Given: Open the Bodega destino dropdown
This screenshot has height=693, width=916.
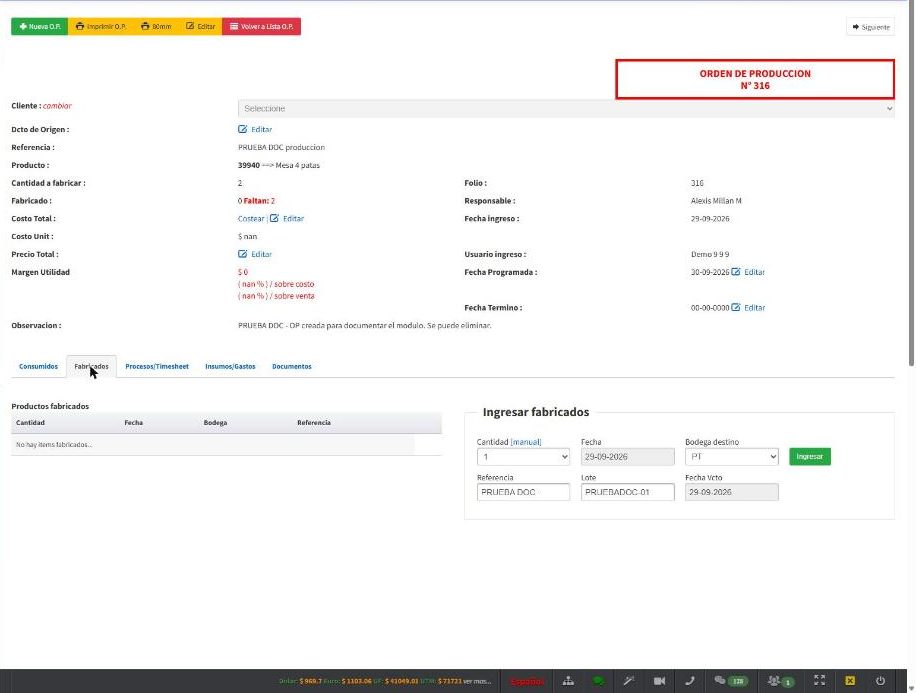Looking at the screenshot, I should point(732,457).
